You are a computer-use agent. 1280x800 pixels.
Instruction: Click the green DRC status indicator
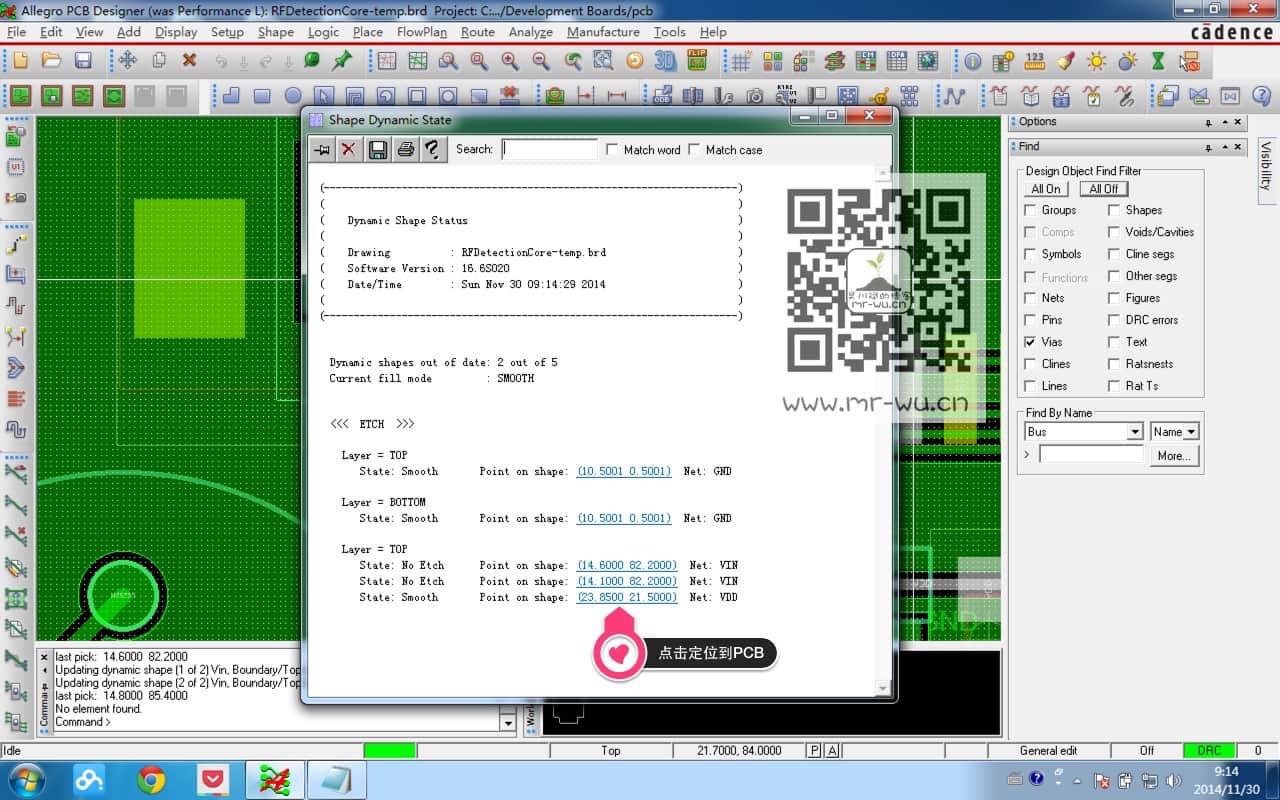click(1209, 750)
